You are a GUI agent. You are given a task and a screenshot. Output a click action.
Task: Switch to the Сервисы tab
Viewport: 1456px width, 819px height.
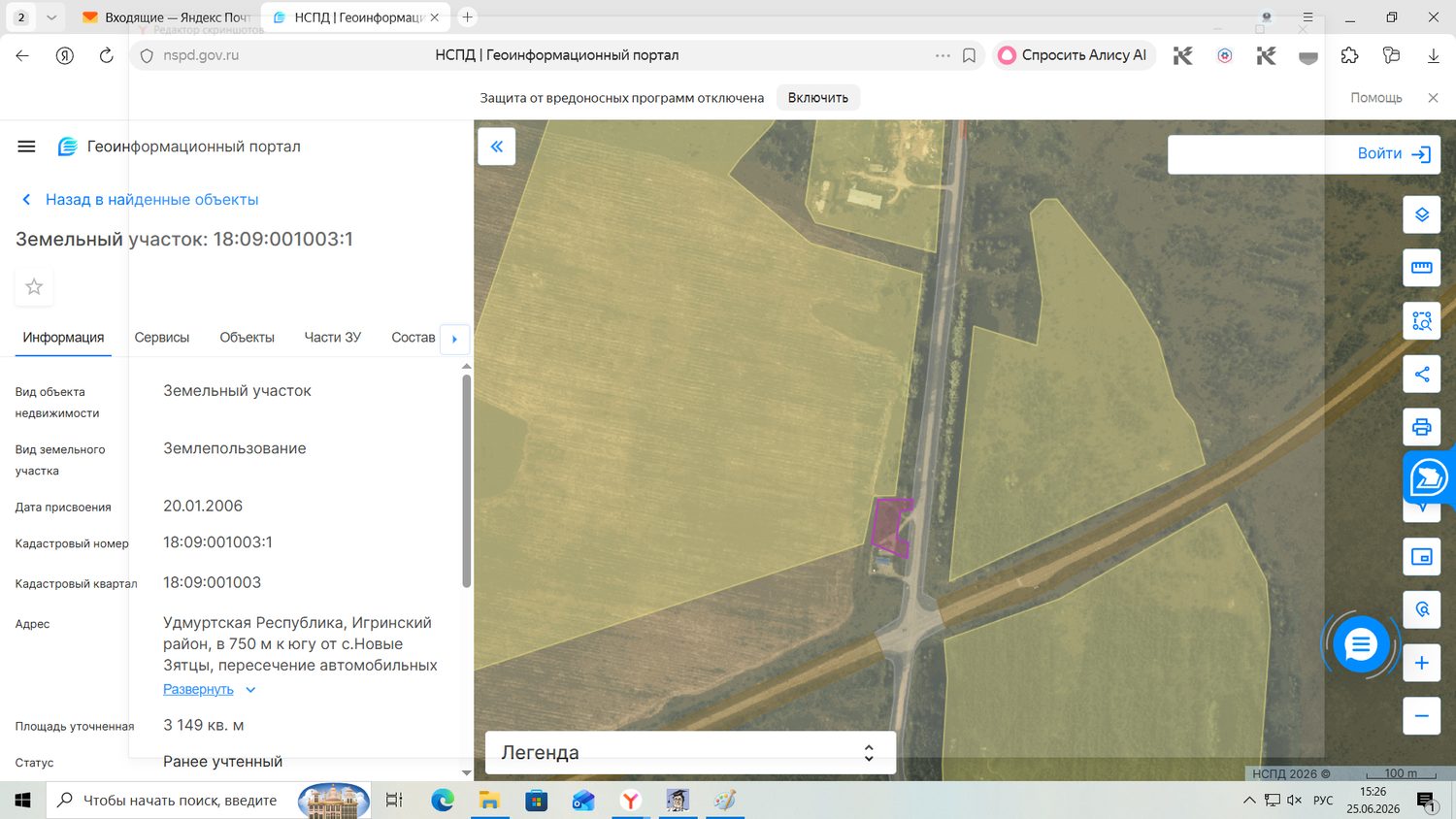click(162, 338)
